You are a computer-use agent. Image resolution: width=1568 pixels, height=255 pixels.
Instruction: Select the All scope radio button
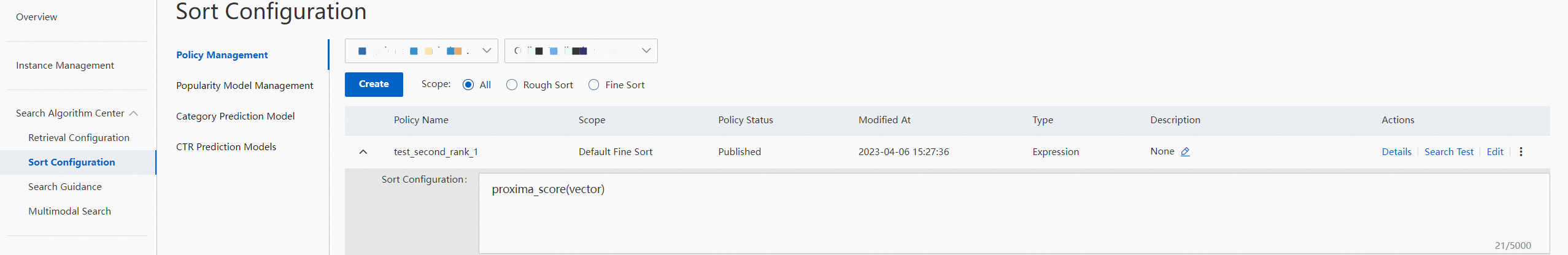[468, 85]
